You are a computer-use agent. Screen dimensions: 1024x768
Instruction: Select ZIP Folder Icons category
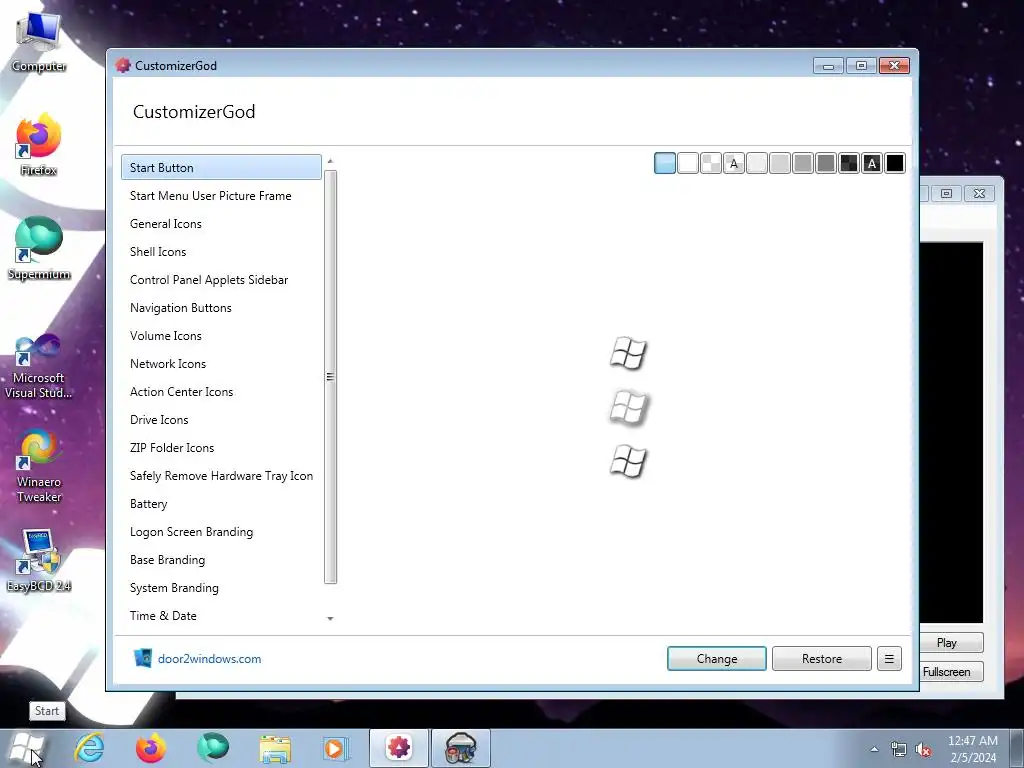tap(221, 448)
